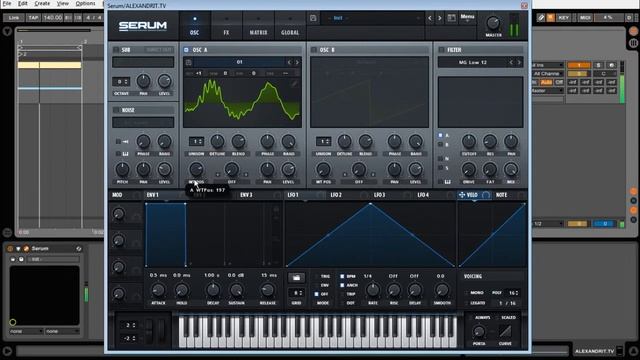640x360 pixels.
Task: Toggle noise one-shot arrow icon
Action: pyautogui.click(x=125, y=142)
